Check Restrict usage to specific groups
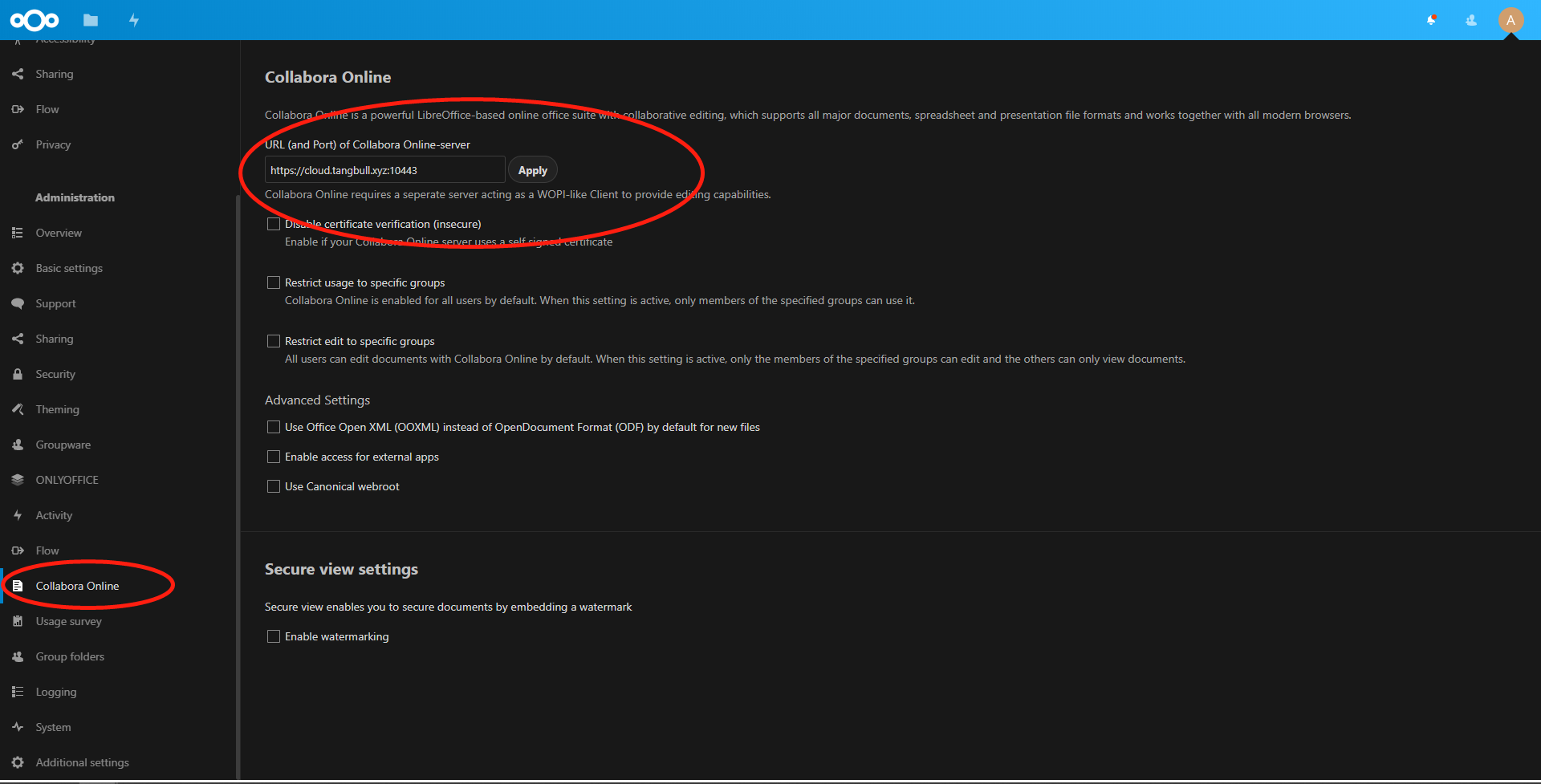 [x=274, y=282]
